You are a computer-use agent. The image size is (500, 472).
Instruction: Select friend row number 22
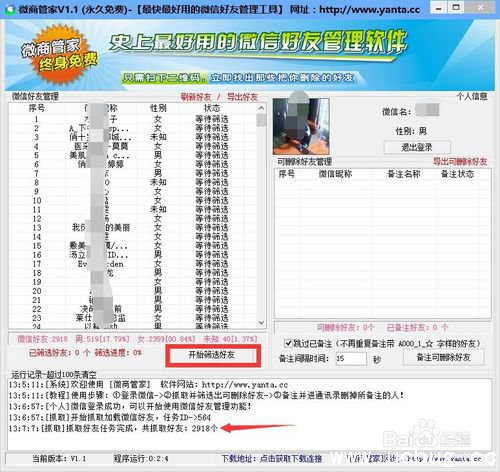click(x=133, y=309)
